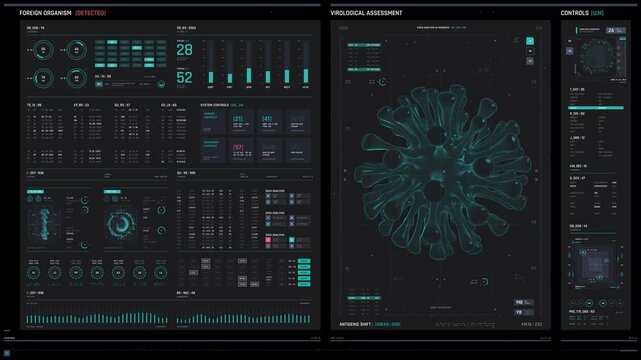Click the round checkmark confirm icon

(161, 85)
